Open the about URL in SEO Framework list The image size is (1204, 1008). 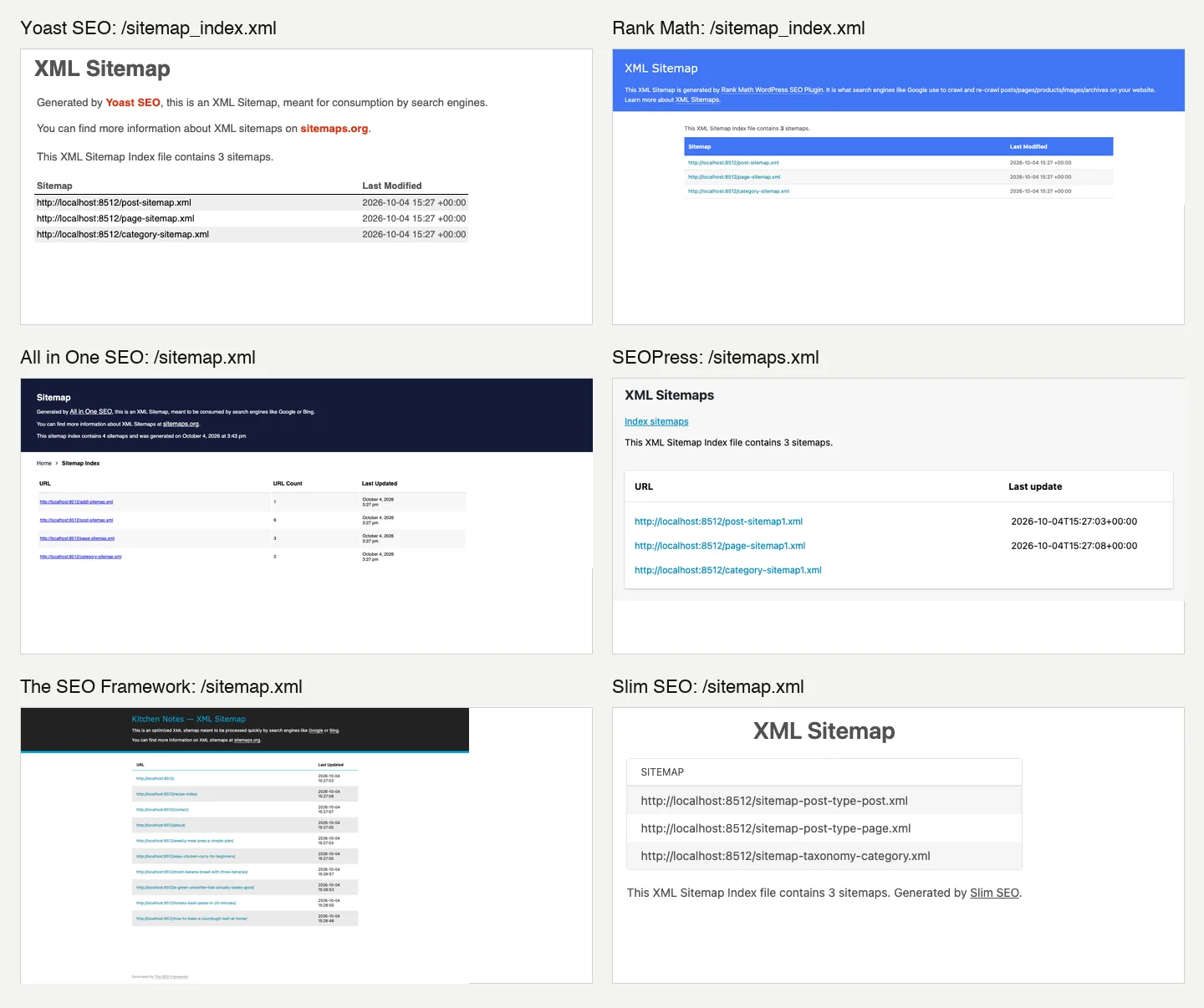(161, 825)
